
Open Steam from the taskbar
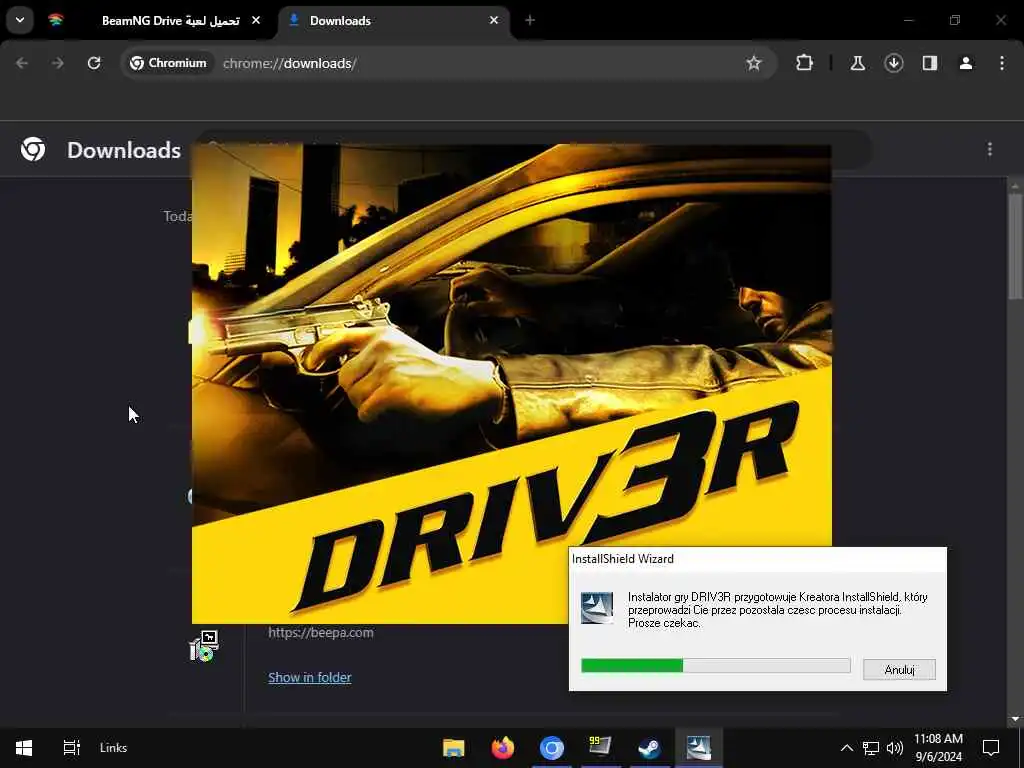tap(649, 748)
